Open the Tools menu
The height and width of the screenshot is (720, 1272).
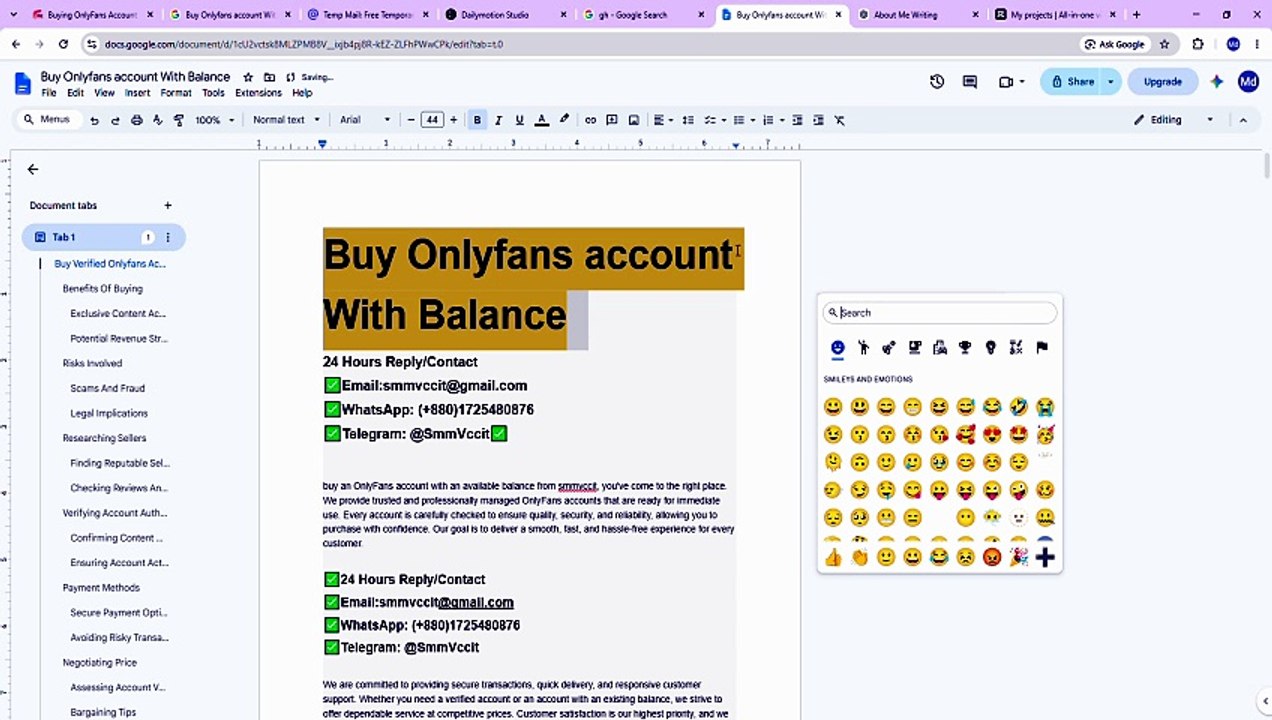click(213, 93)
